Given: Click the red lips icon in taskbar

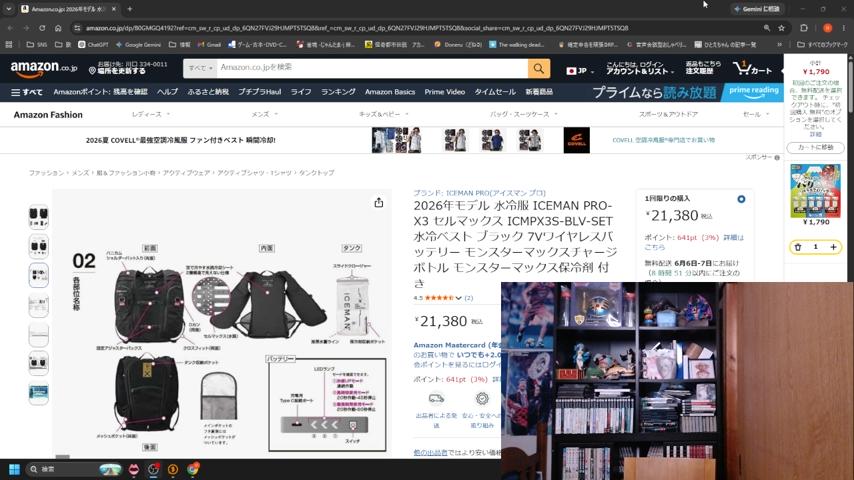Looking at the screenshot, I should (x=134, y=469).
